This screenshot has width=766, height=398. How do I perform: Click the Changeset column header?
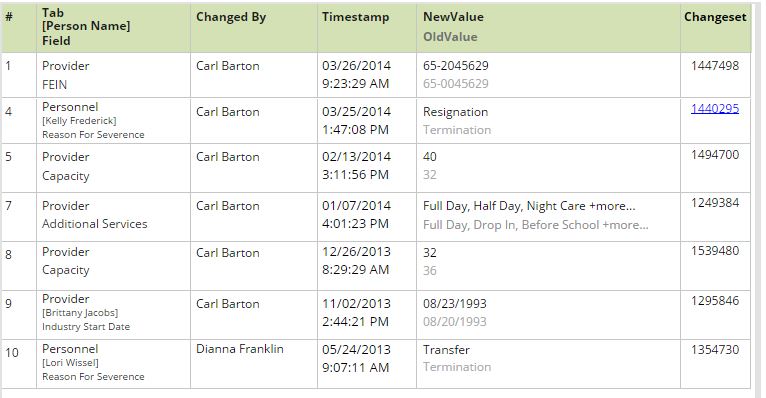pos(715,17)
